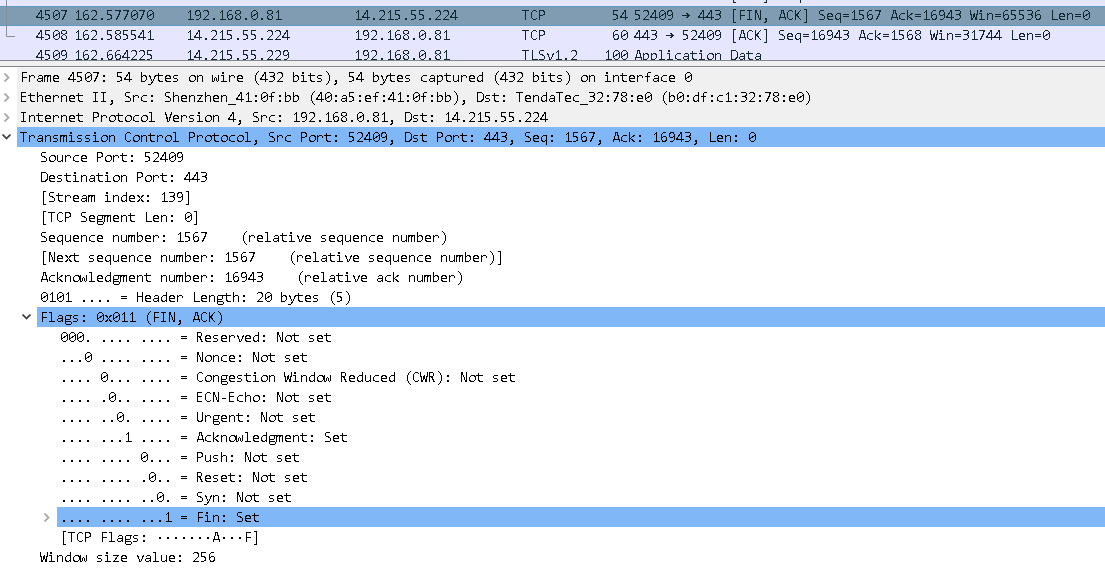Select the Reset: Not set flag
Screen dimensions: 1105x571
184,477
